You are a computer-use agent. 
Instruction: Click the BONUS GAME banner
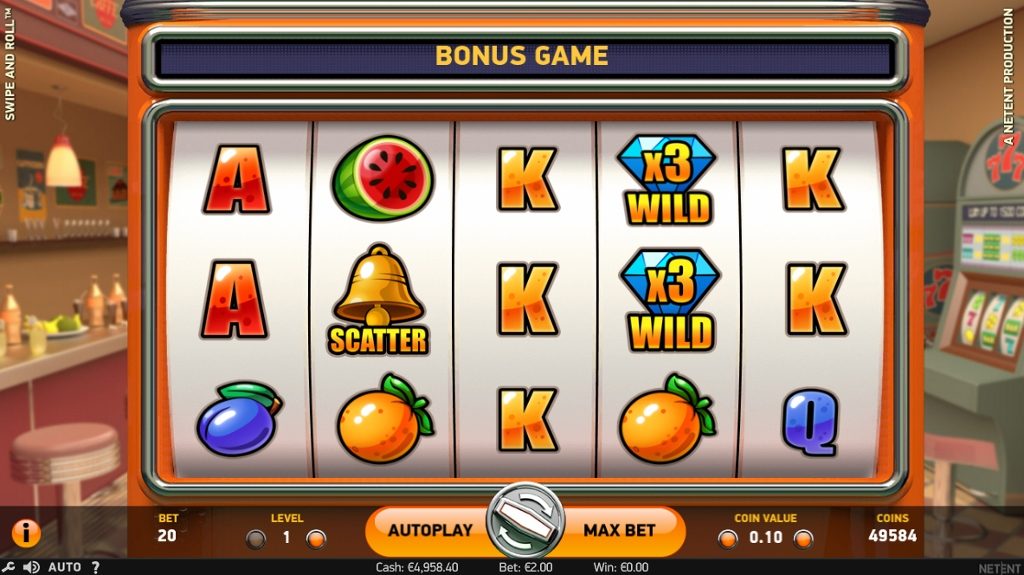click(x=522, y=57)
